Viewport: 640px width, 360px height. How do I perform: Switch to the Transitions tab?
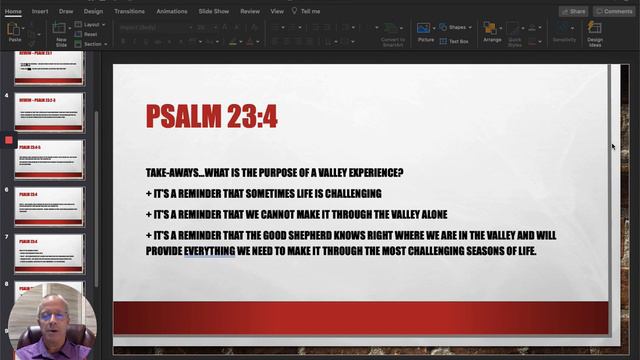pyautogui.click(x=129, y=11)
